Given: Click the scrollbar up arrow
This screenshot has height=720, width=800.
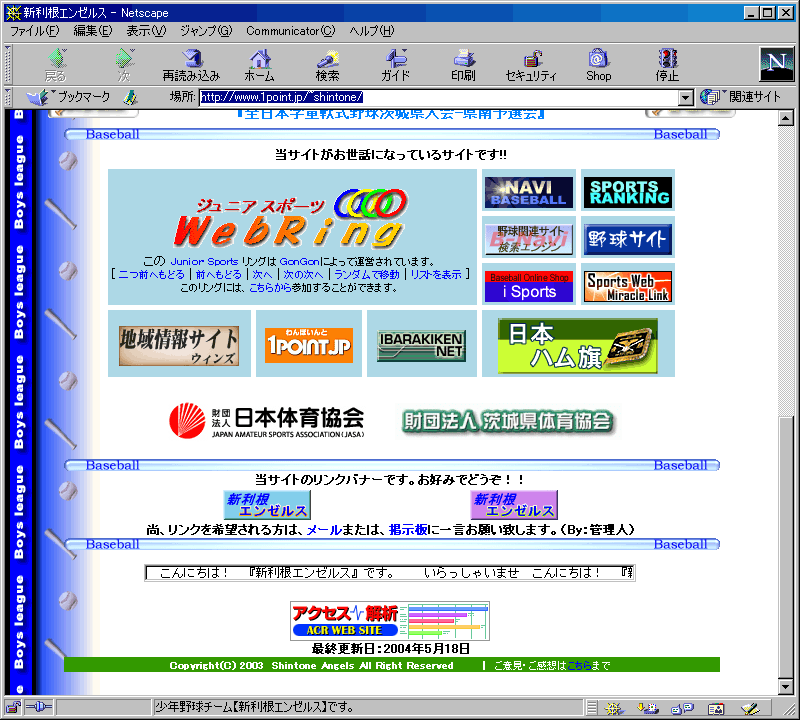Looking at the screenshot, I should [x=786, y=118].
